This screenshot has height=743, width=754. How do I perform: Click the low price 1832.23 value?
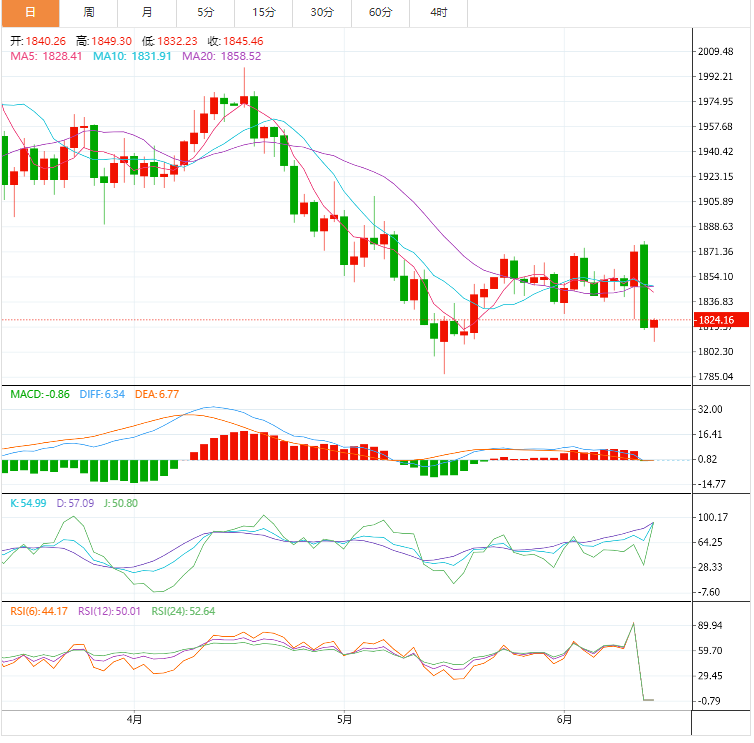point(177,41)
